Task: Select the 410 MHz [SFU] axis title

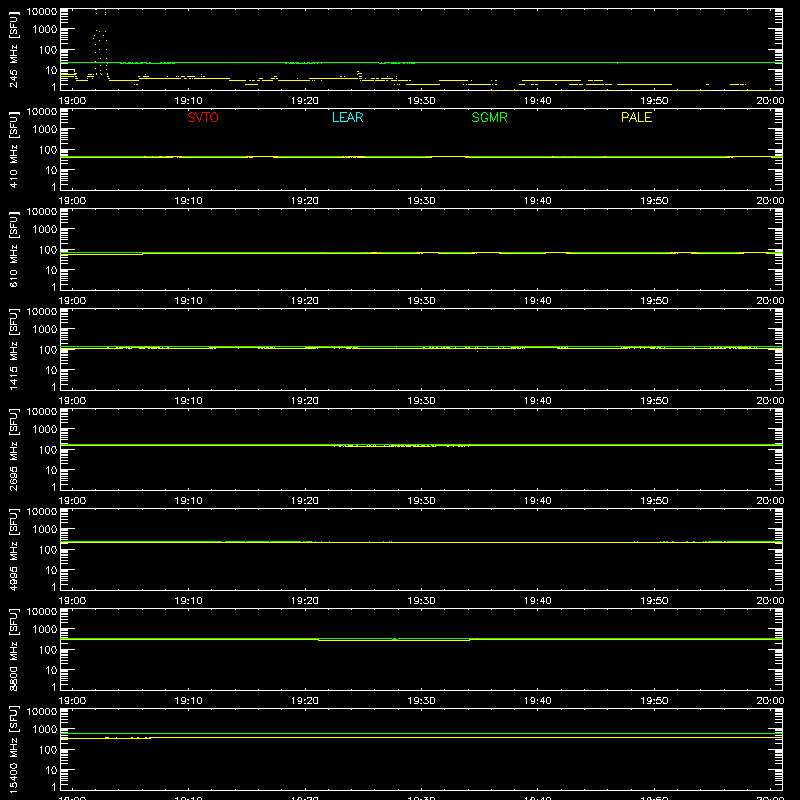Action: point(13,149)
